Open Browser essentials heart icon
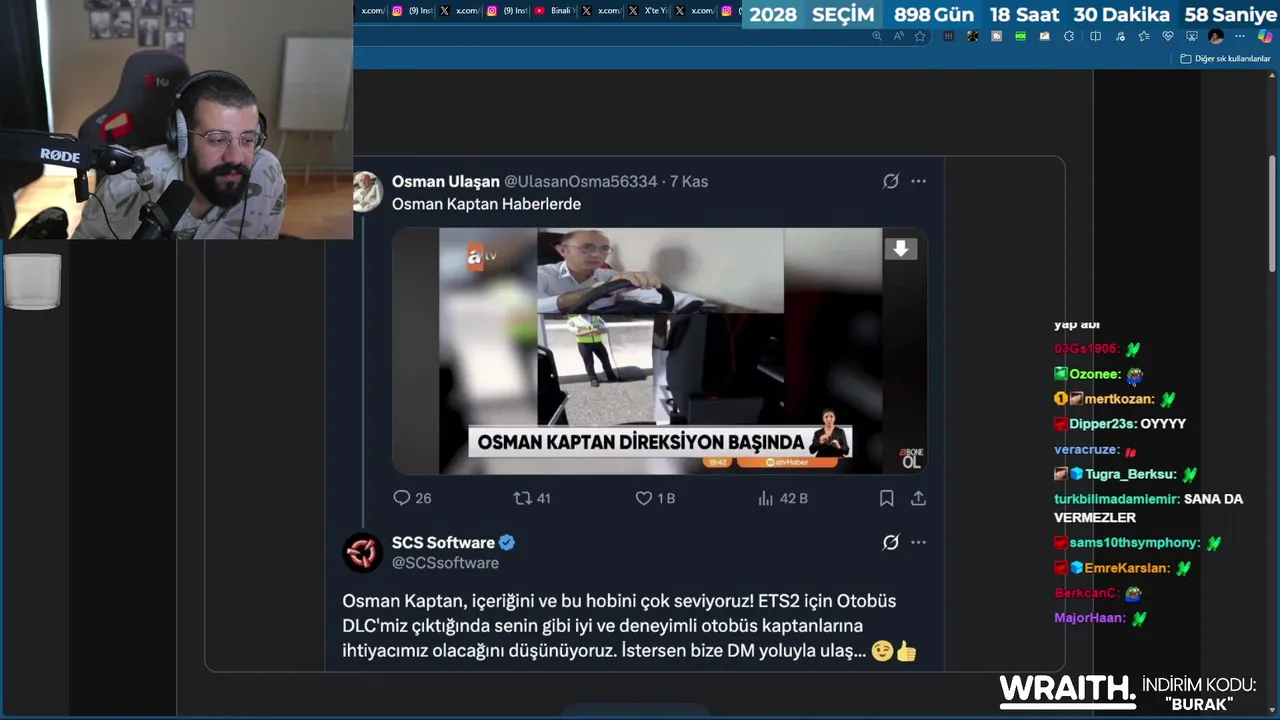The width and height of the screenshot is (1280, 720). 1168,36
